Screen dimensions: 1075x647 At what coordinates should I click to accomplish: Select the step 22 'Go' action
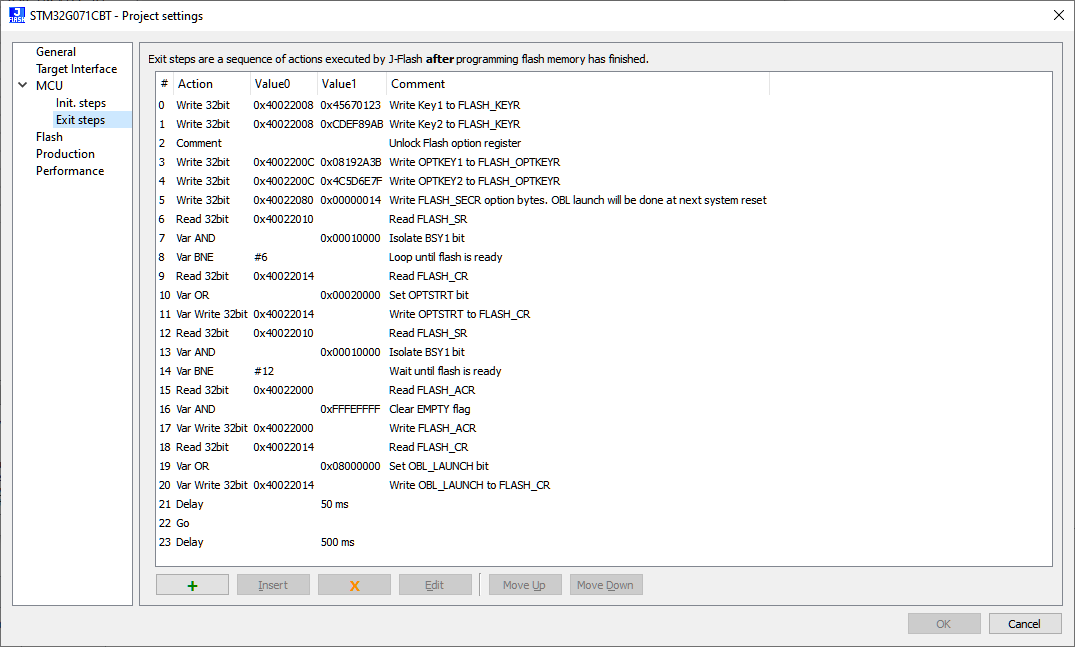point(463,523)
